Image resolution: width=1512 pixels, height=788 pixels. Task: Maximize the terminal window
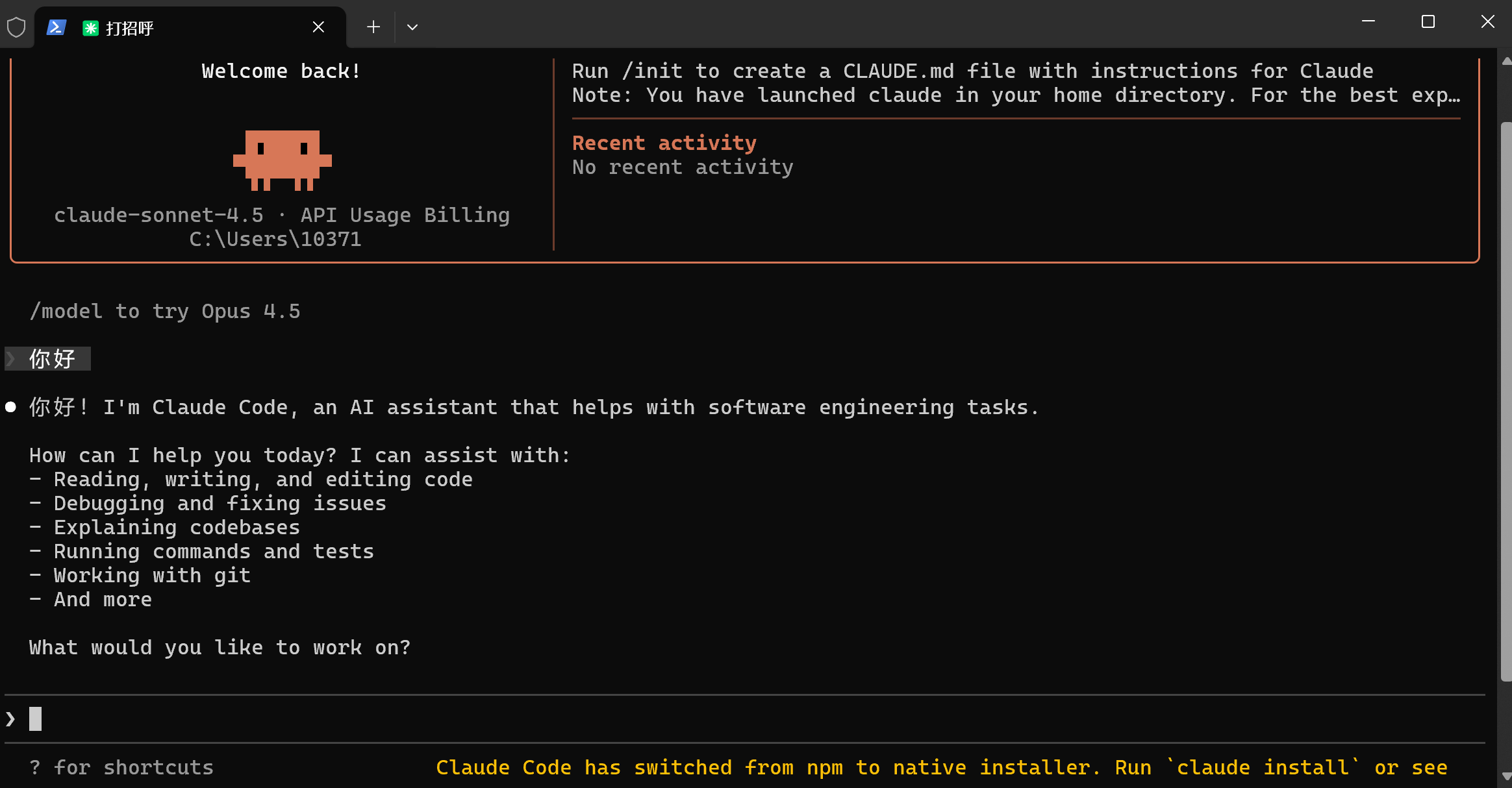1428,22
